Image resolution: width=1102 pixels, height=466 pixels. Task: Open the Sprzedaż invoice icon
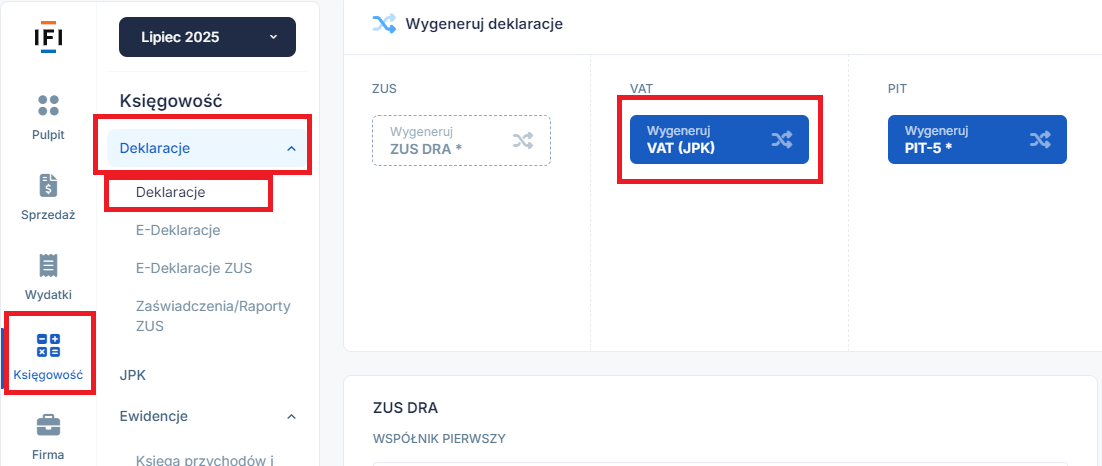point(48,186)
